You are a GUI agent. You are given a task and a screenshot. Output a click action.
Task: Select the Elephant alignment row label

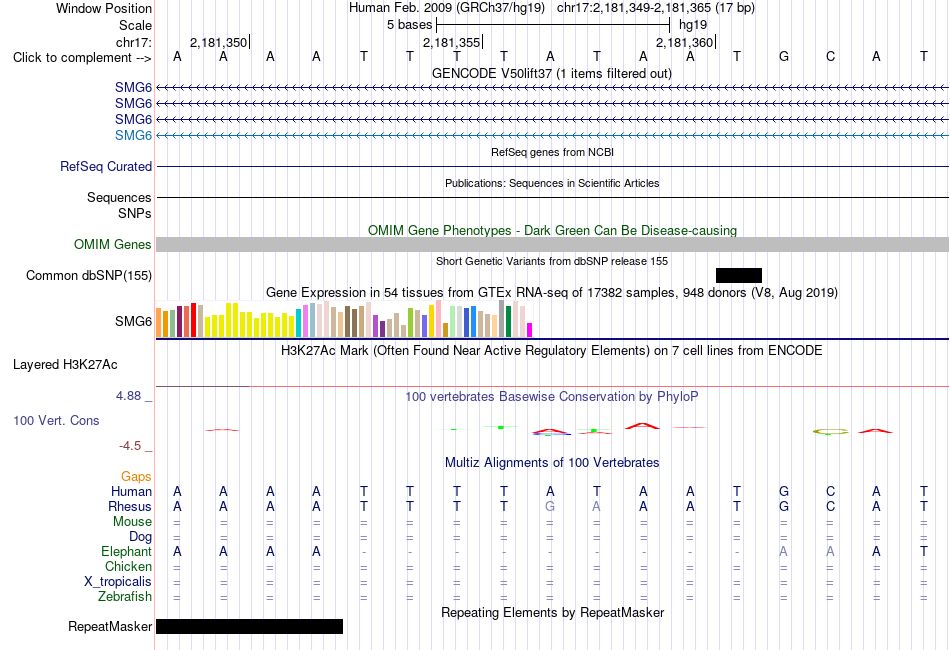coord(127,551)
